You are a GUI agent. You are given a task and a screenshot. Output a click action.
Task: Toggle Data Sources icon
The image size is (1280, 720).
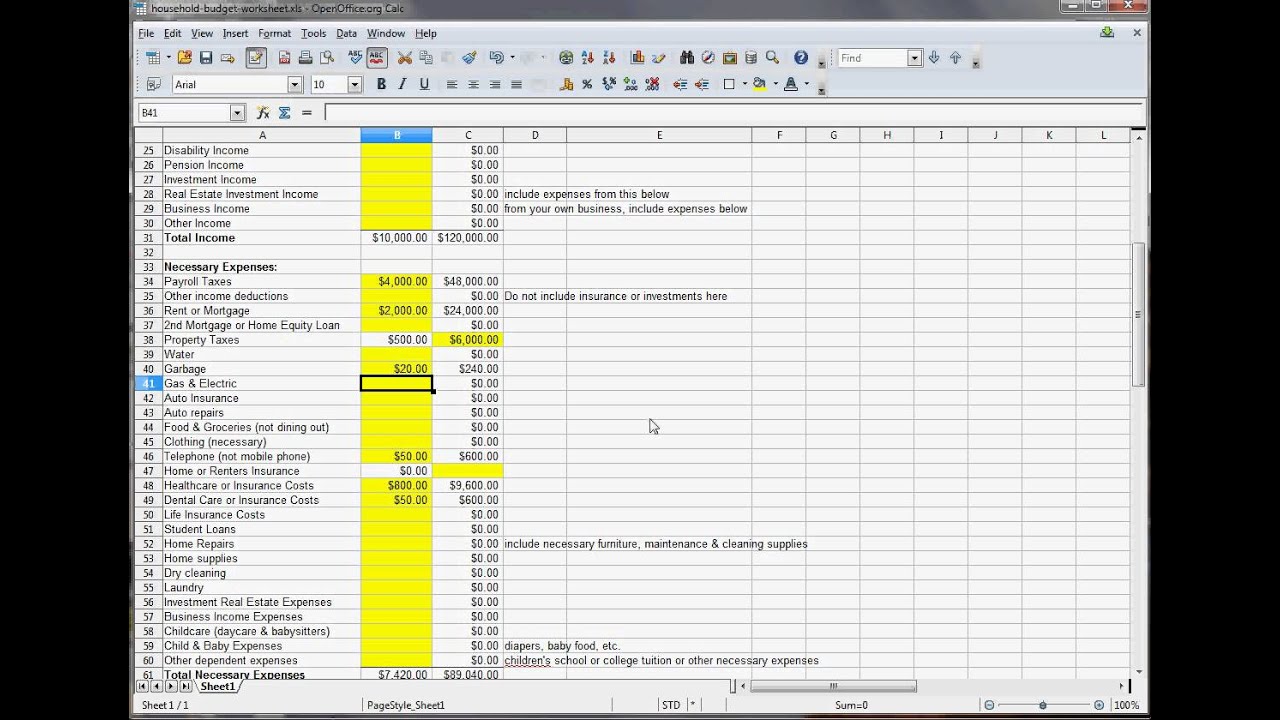751,58
